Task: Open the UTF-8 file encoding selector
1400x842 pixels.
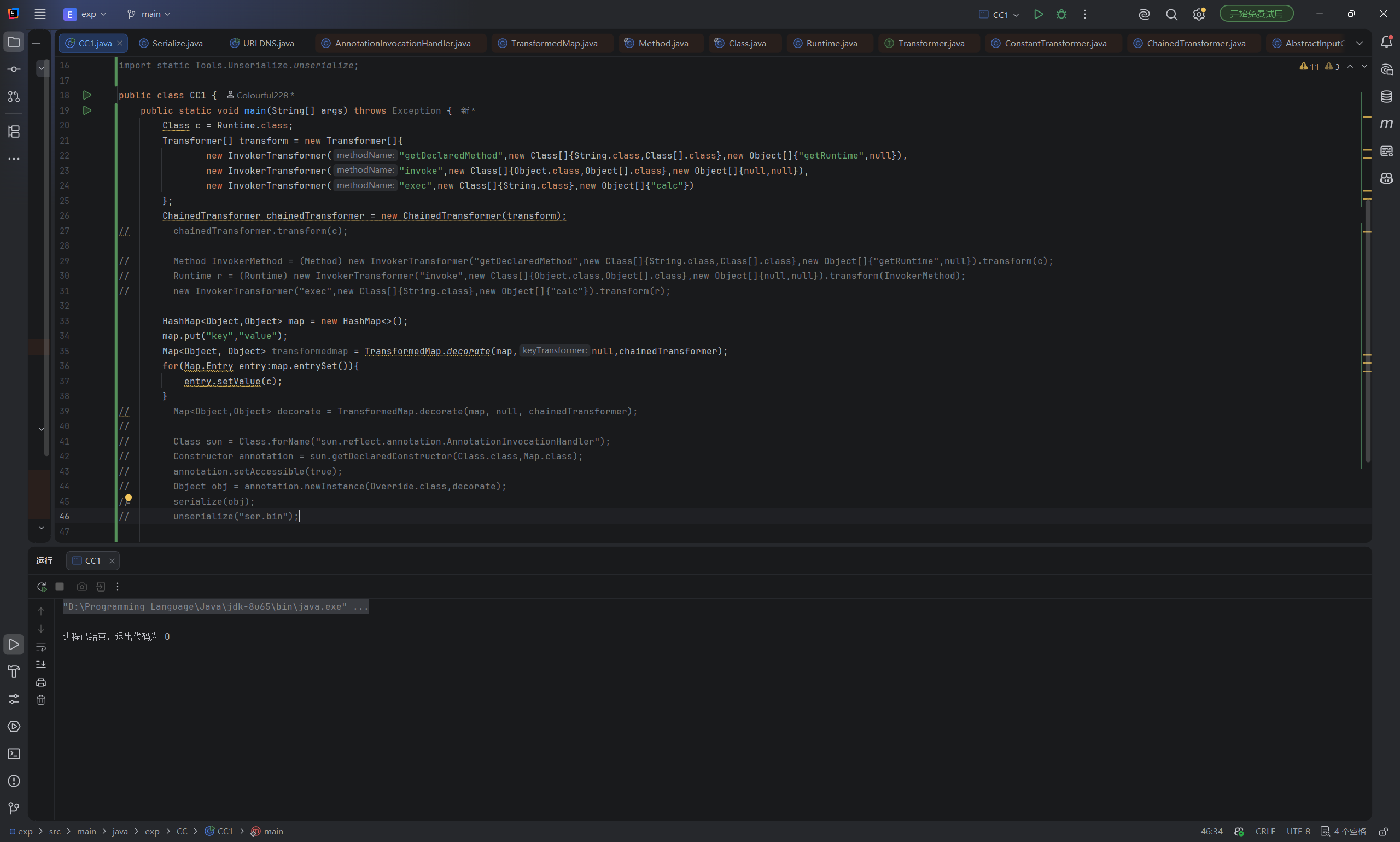Action: (1298, 831)
